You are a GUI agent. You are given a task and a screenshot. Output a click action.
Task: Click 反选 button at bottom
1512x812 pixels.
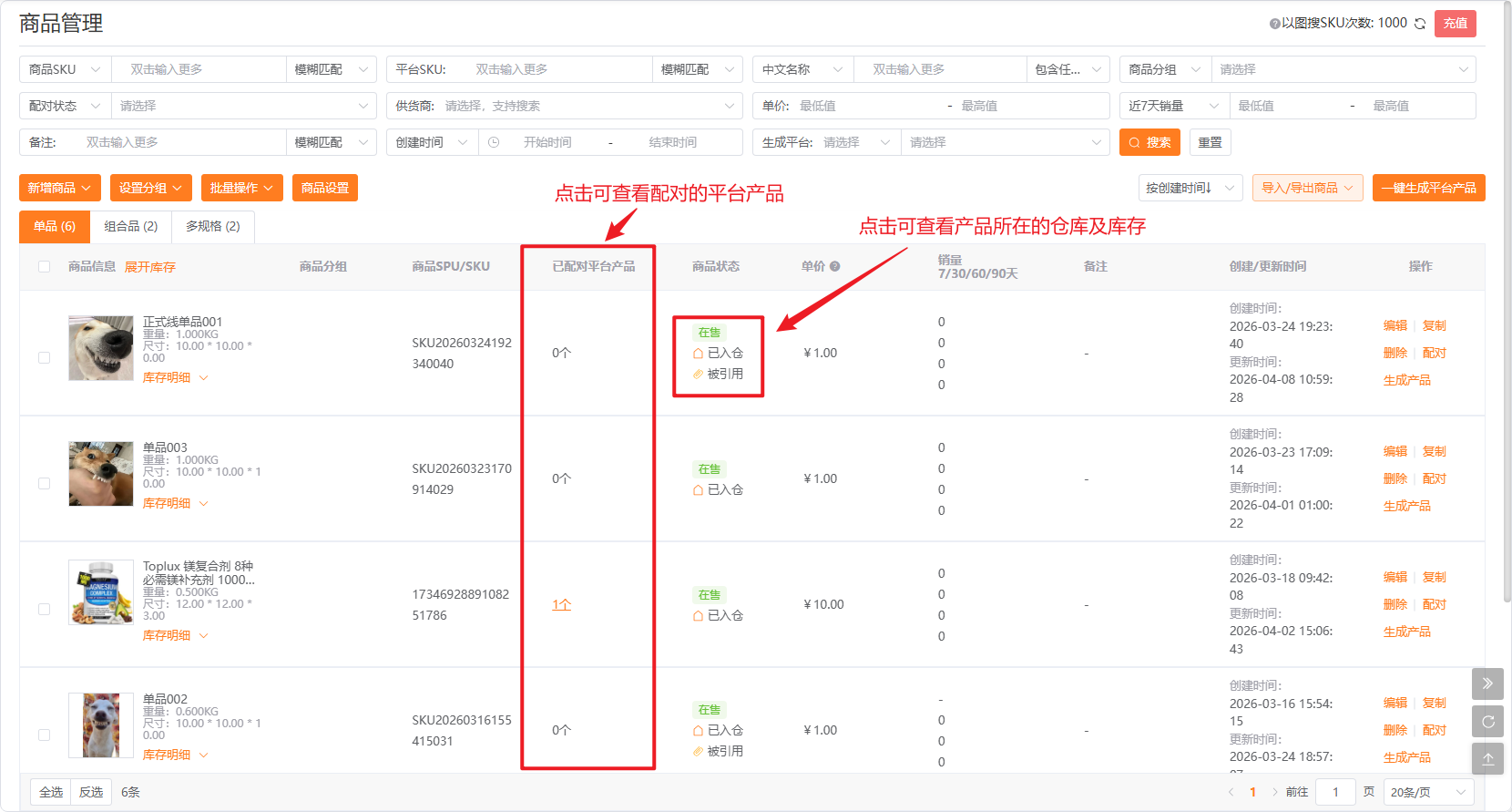(91, 792)
